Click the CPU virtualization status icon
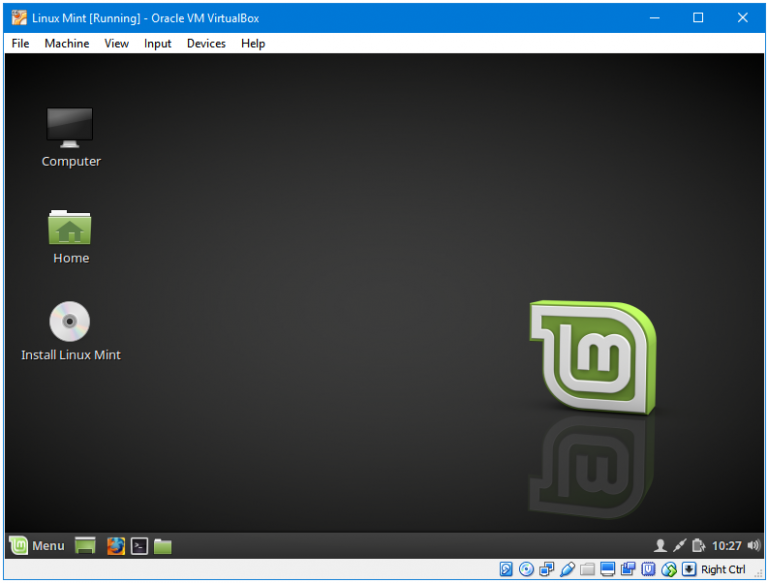Image resolution: width=768 pixels, height=583 pixels. point(648,569)
